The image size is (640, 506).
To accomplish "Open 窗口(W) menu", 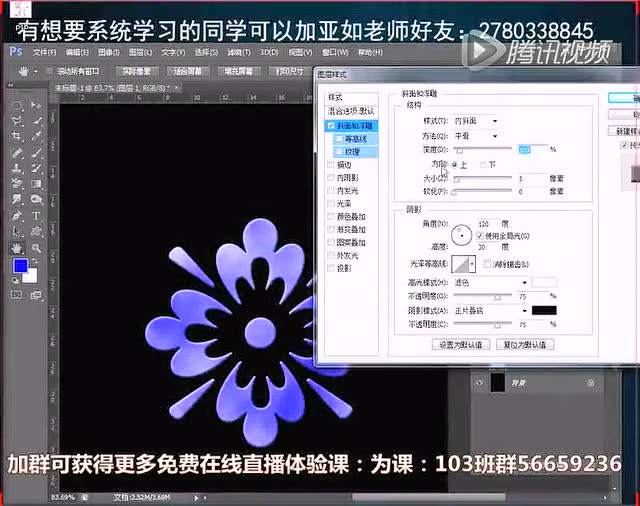I will [335, 52].
